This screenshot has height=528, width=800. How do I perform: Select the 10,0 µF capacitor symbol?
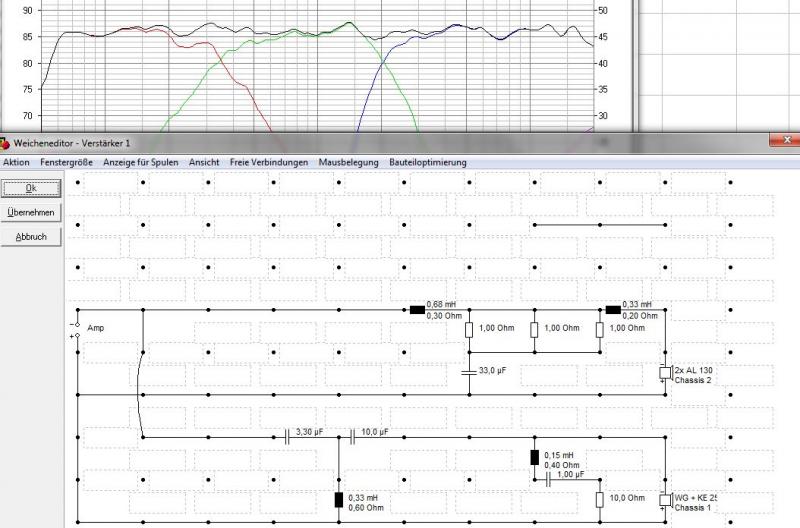(x=351, y=436)
